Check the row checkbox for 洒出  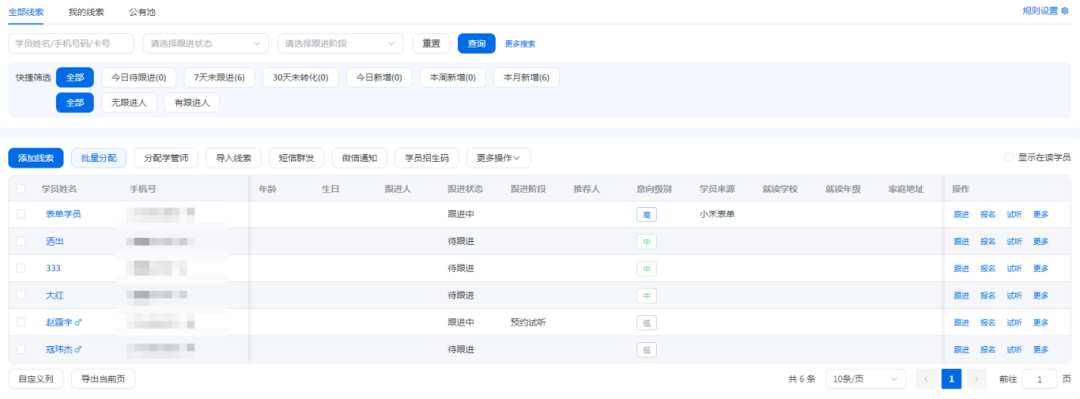point(21,241)
